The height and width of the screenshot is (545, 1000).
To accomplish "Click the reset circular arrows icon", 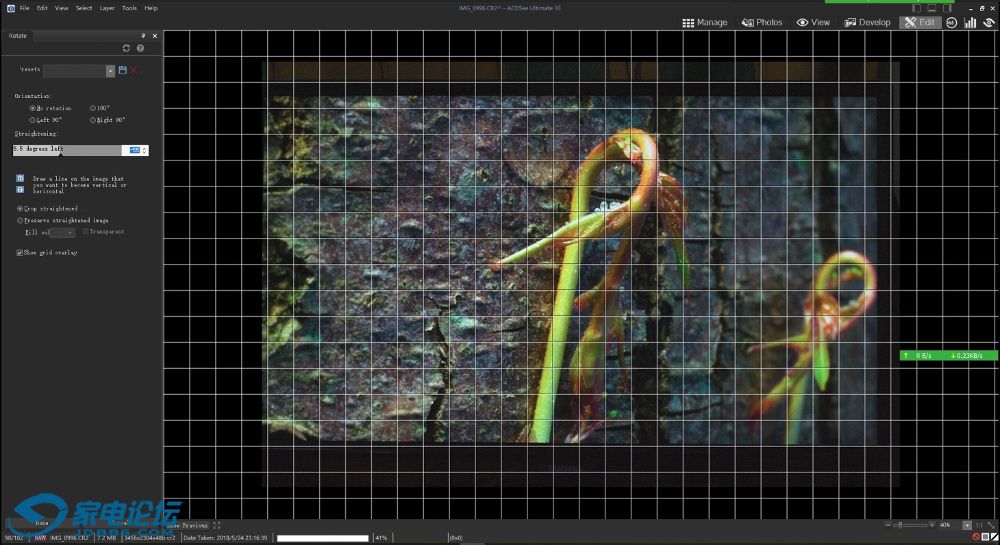I will [x=126, y=48].
